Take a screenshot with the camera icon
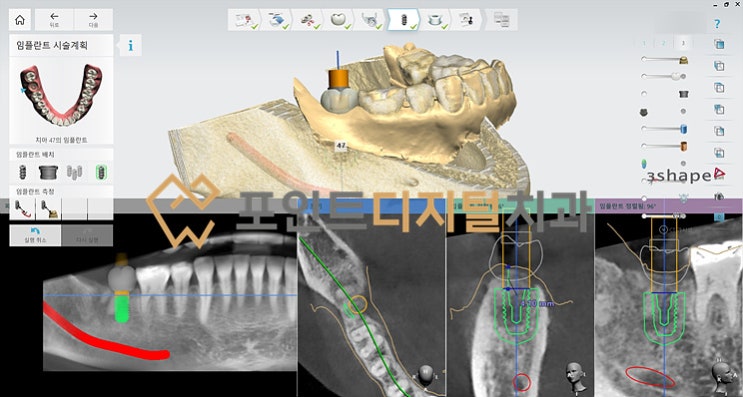 719,196
